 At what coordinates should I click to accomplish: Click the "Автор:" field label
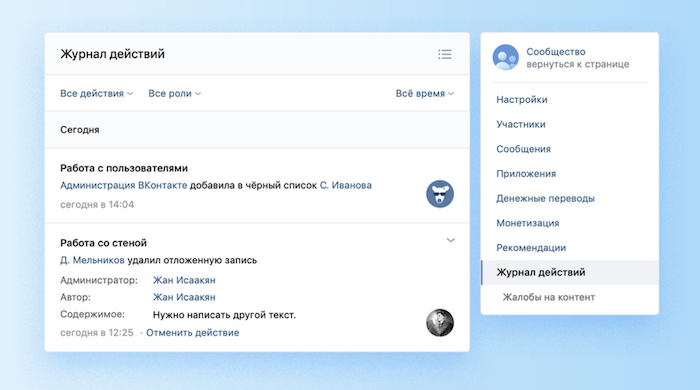(75, 297)
